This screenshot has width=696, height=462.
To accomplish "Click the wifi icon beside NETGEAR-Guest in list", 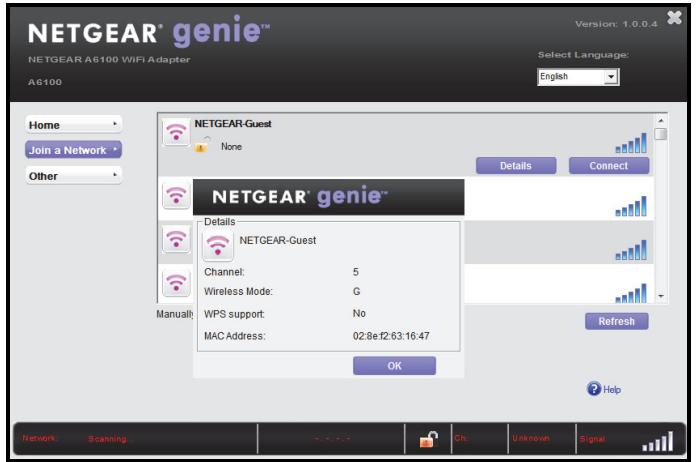I will (176, 132).
